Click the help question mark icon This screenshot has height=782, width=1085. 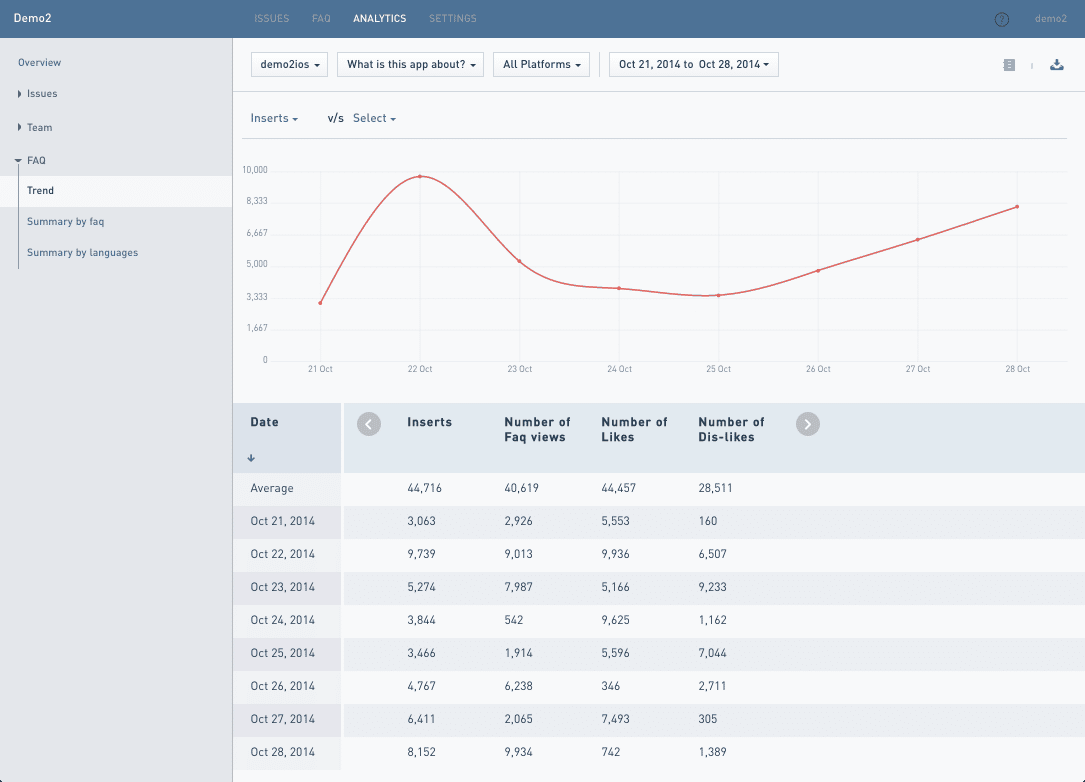1001,19
